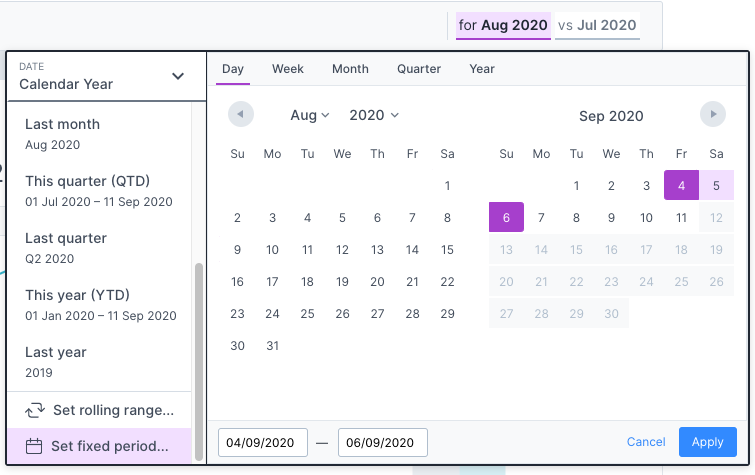Switch to the Week tab
Screen dimensions: 755x475
point(288,69)
